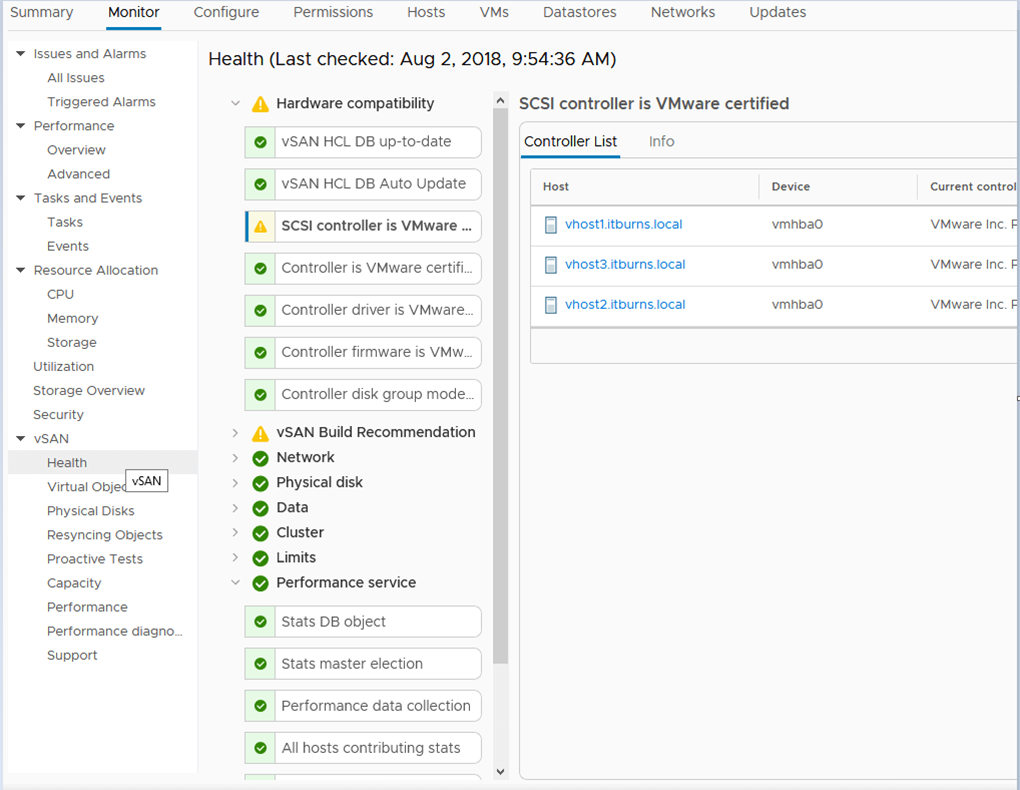1020x790 pixels.
Task: Expand the Cluster health category
Action: [x=236, y=532]
